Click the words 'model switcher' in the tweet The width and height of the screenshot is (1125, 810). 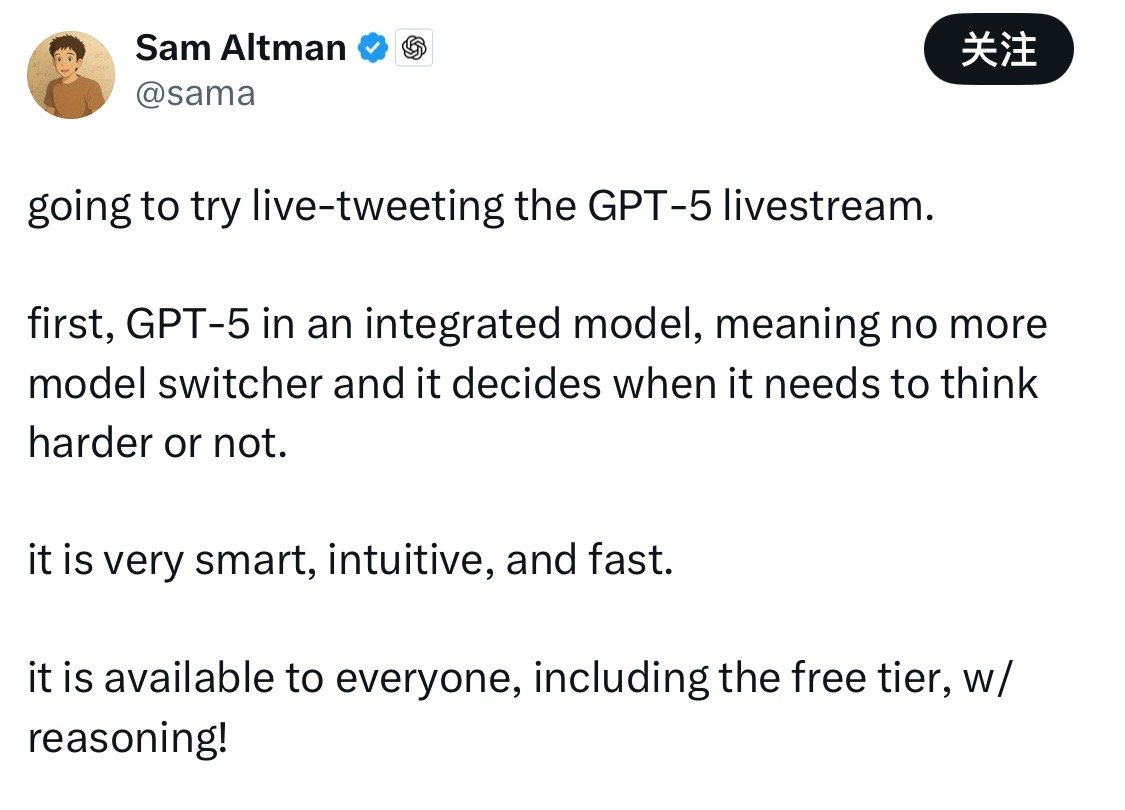coord(175,383)
